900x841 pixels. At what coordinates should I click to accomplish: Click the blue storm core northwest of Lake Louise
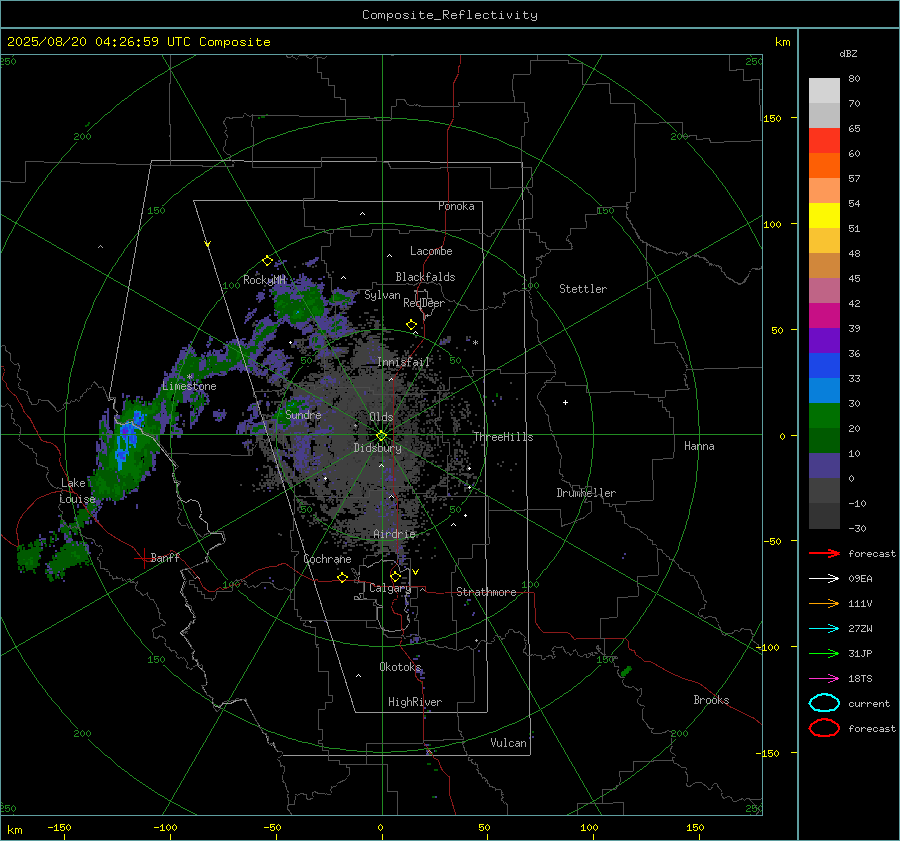pos(126,439)
